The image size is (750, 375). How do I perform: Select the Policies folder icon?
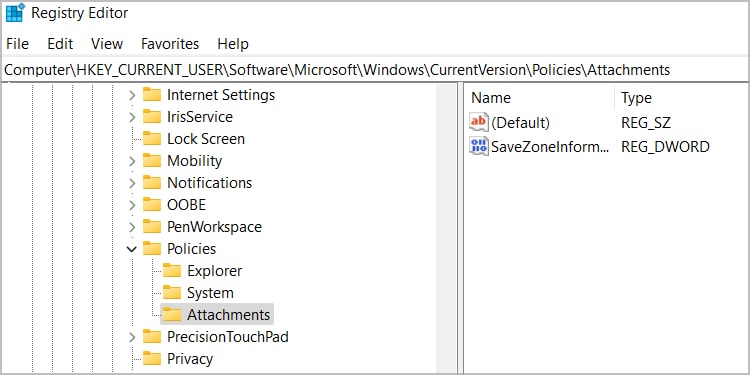click(x=152, y=249)
